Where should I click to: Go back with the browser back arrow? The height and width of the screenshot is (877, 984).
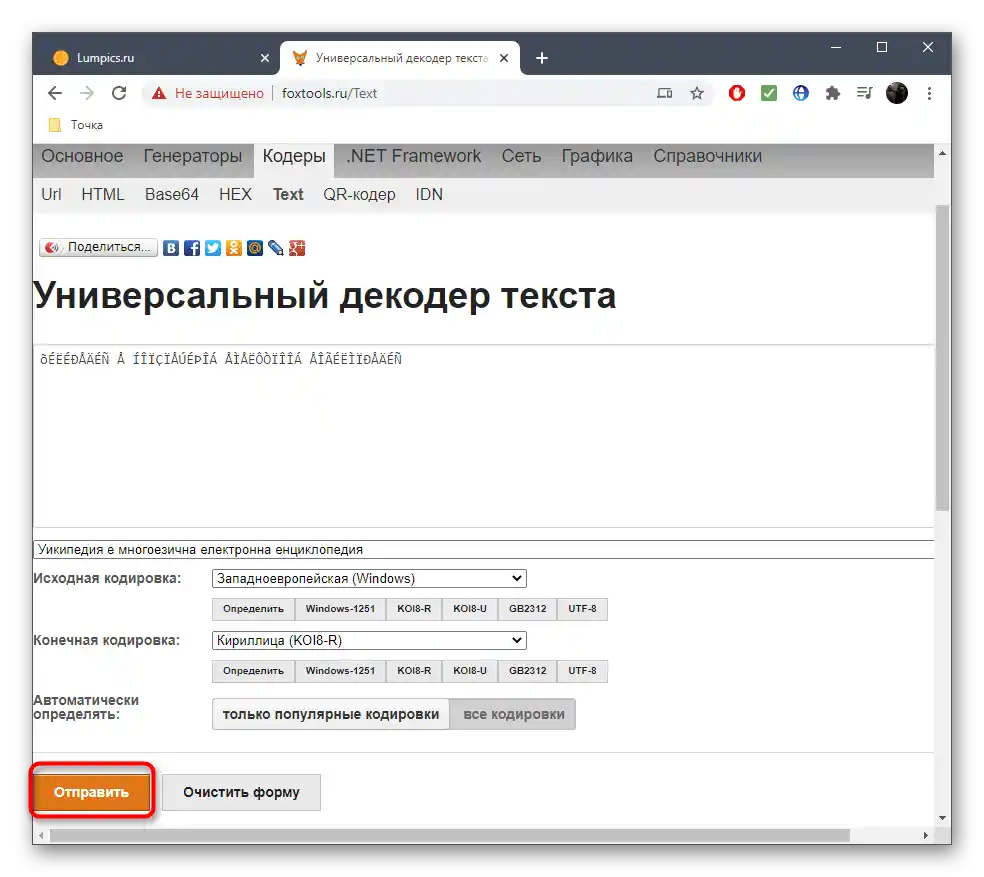(x=55, y=94)
